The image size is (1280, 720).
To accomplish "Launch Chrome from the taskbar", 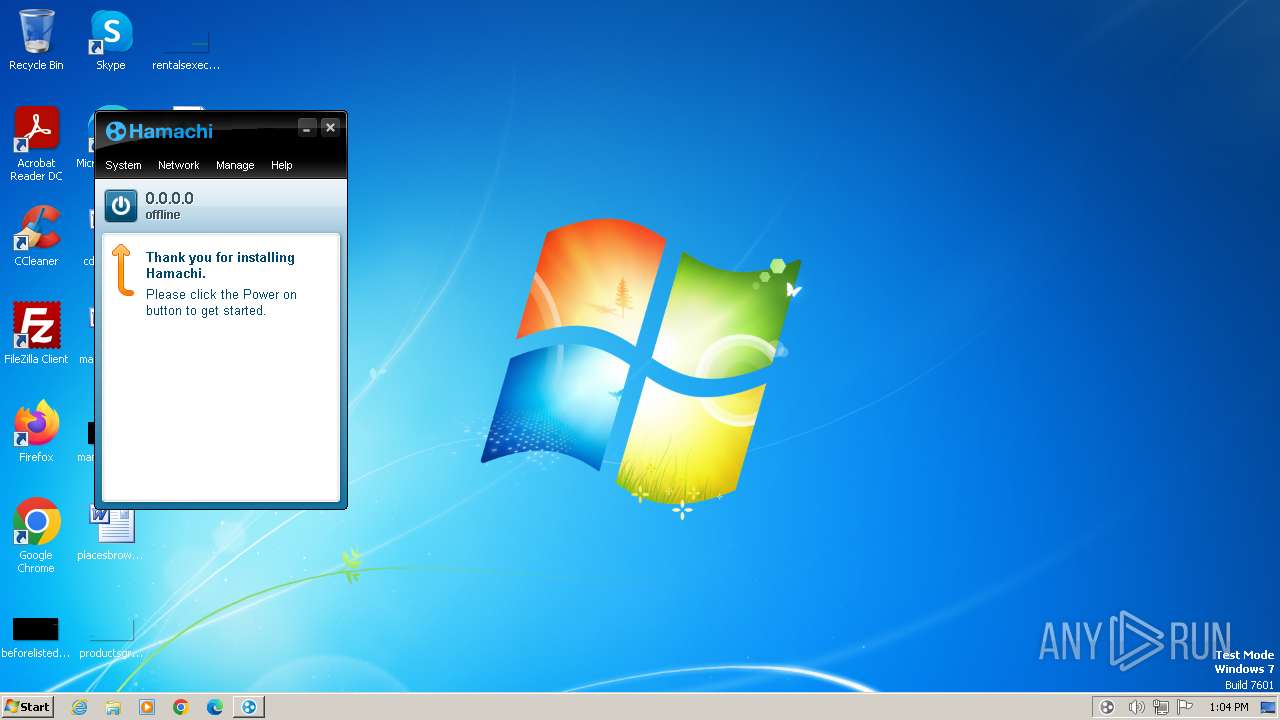I will pos(181,707).
